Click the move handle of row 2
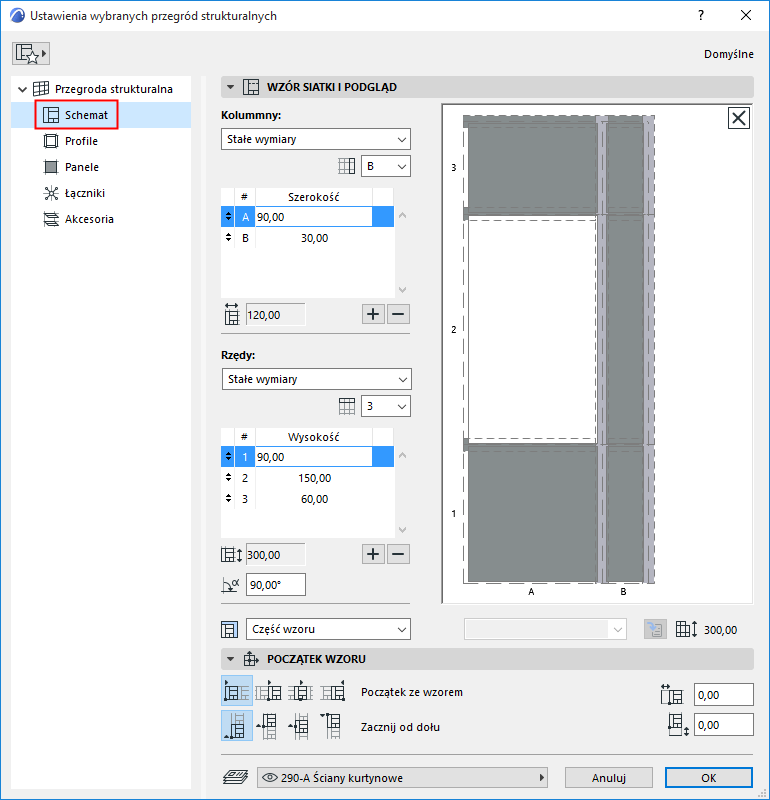The image size is (770, 800). coord(228,478)
